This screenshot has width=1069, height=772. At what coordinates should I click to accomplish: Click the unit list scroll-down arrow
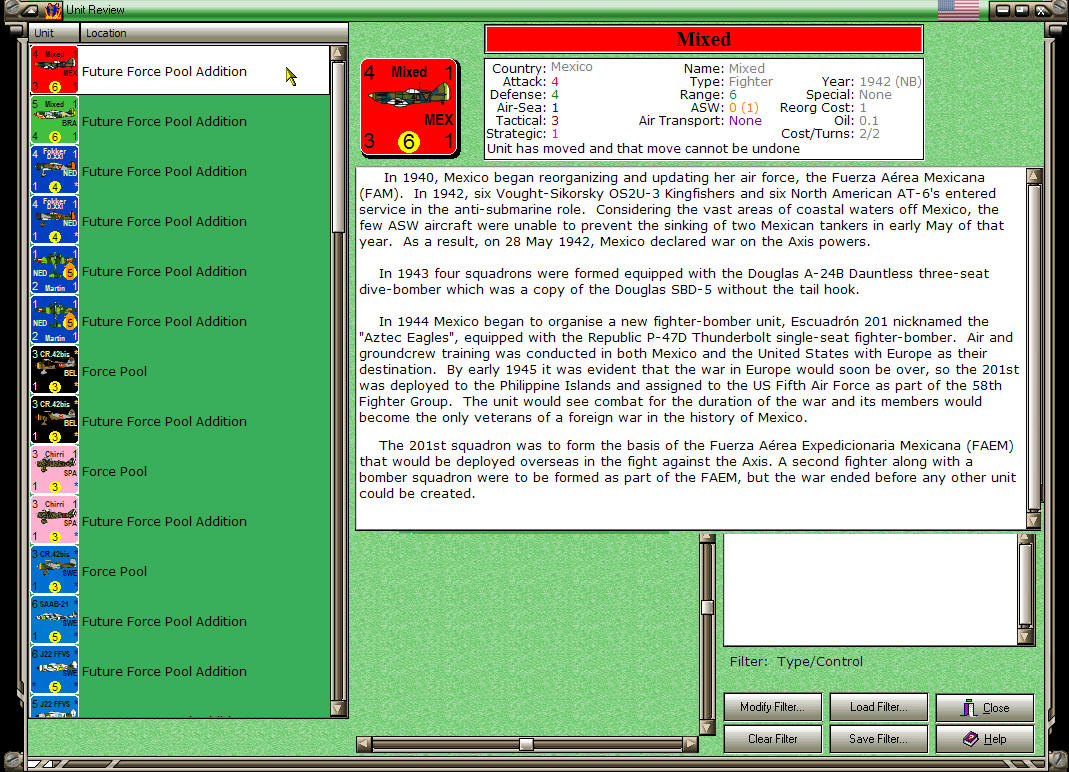(x=338, y=709)
